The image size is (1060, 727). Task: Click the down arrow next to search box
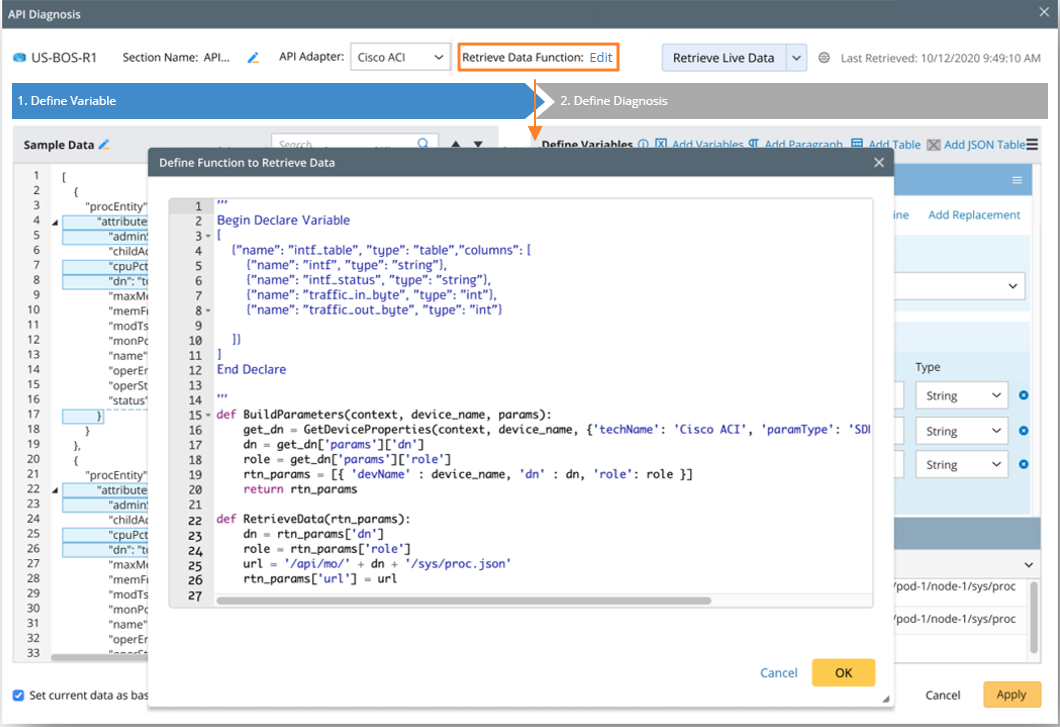(478, 145)
